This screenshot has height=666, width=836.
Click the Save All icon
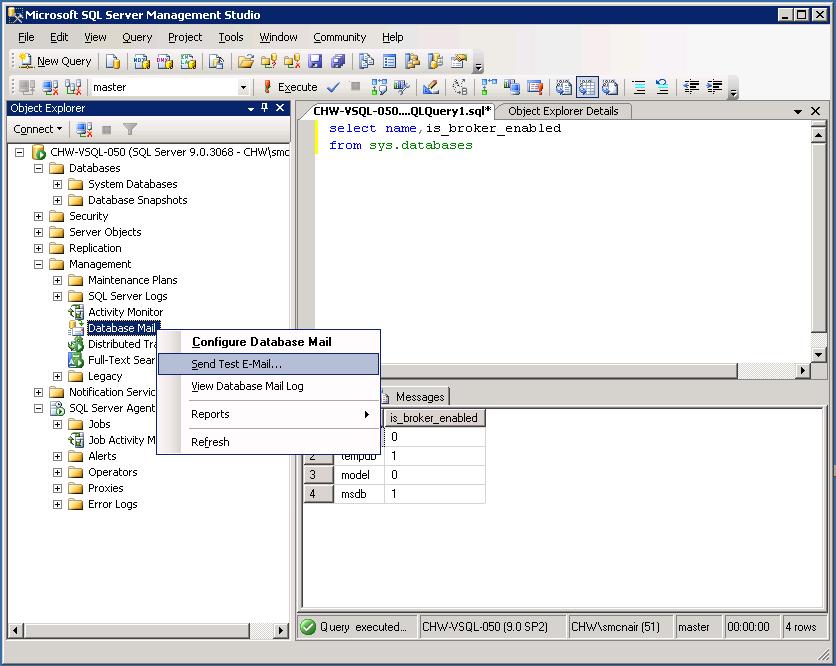[338, 61]
